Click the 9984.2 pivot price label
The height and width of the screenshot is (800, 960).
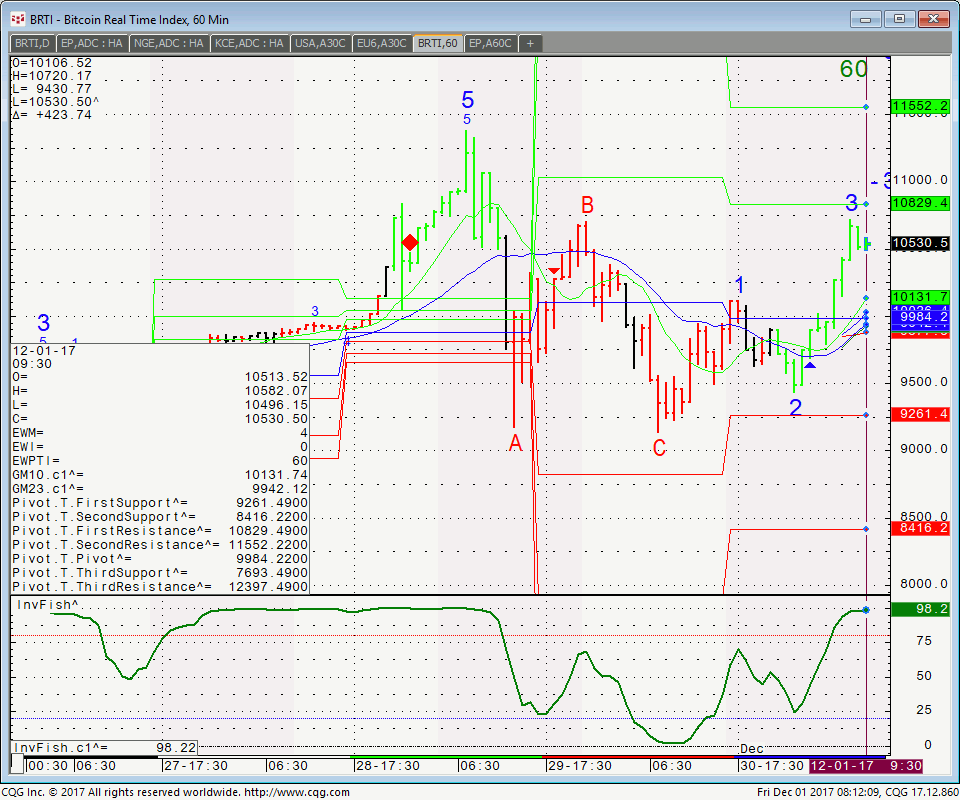[x=921, y=316]
